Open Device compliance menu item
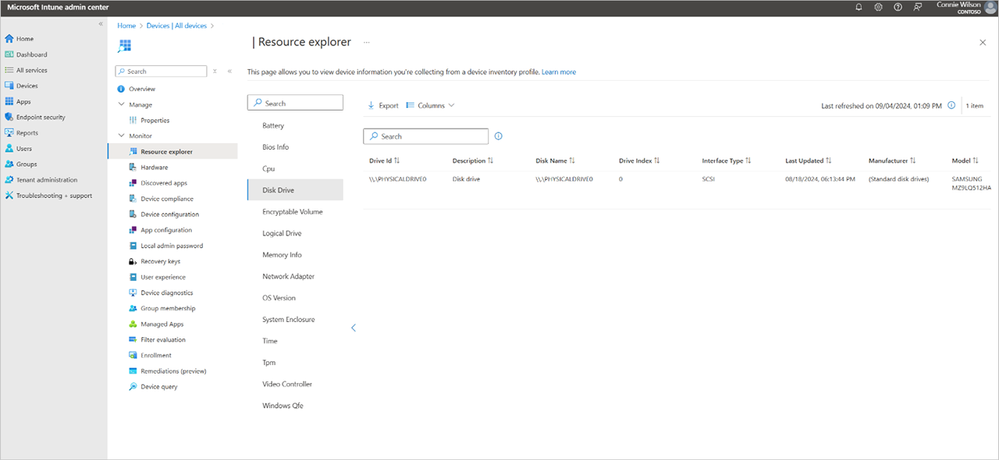Screen dimensions: 999x460 pyautogui.click(x=166, y=199)
